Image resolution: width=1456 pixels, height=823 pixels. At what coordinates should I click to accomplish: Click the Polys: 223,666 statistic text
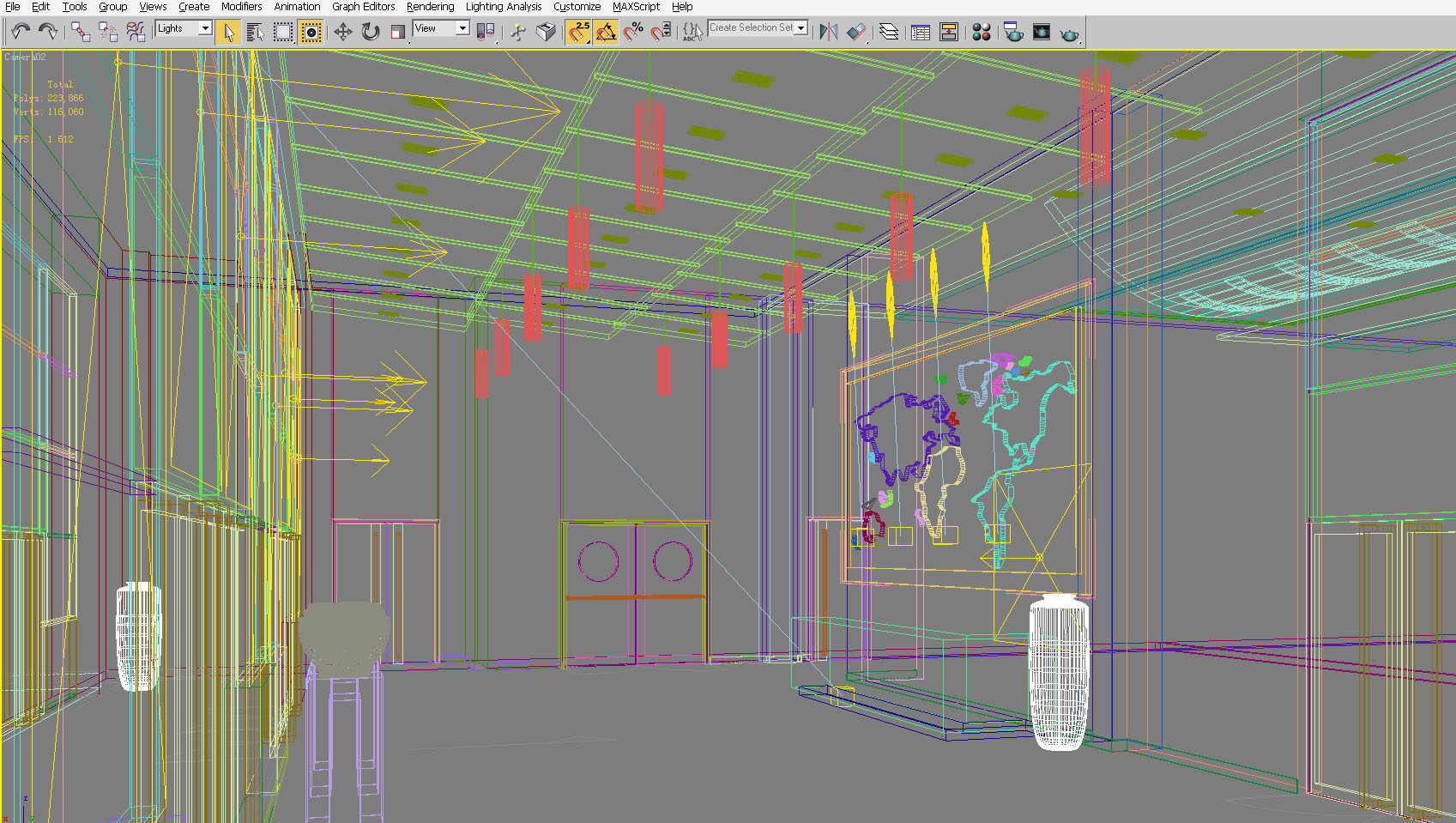48,98
